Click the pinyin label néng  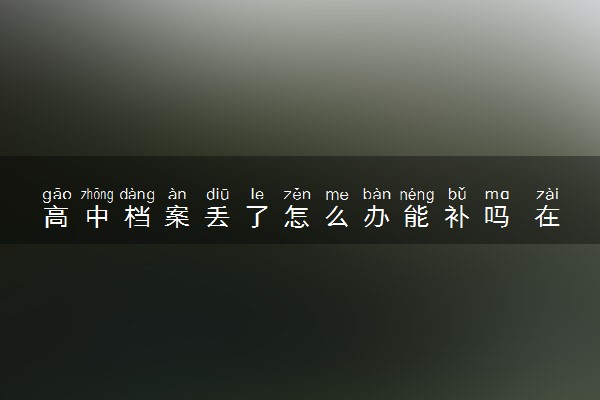[417, 195]
